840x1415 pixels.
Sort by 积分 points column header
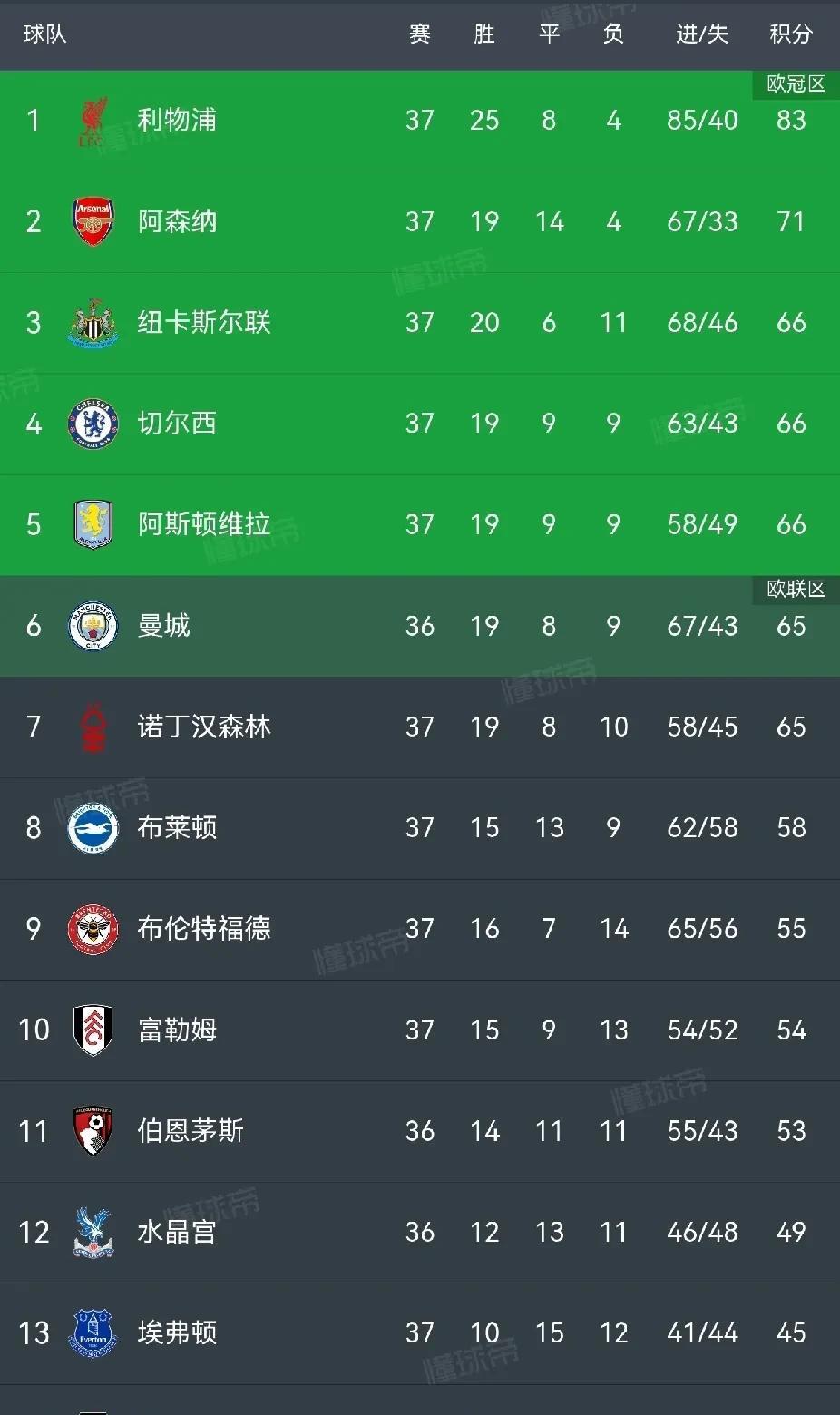coord(791,34)
